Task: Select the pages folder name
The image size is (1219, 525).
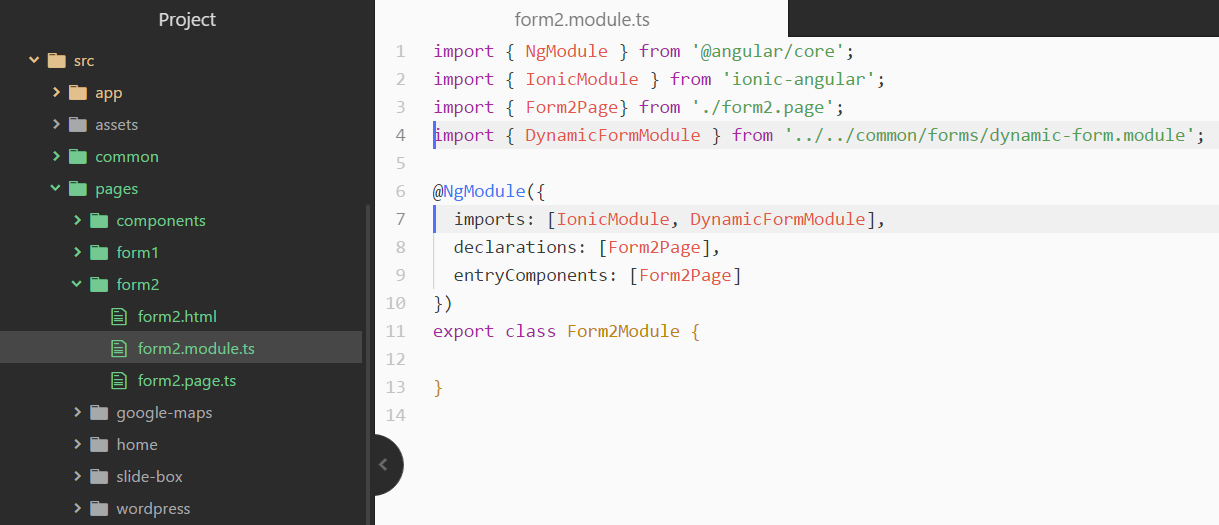Action: coord(117,189)
